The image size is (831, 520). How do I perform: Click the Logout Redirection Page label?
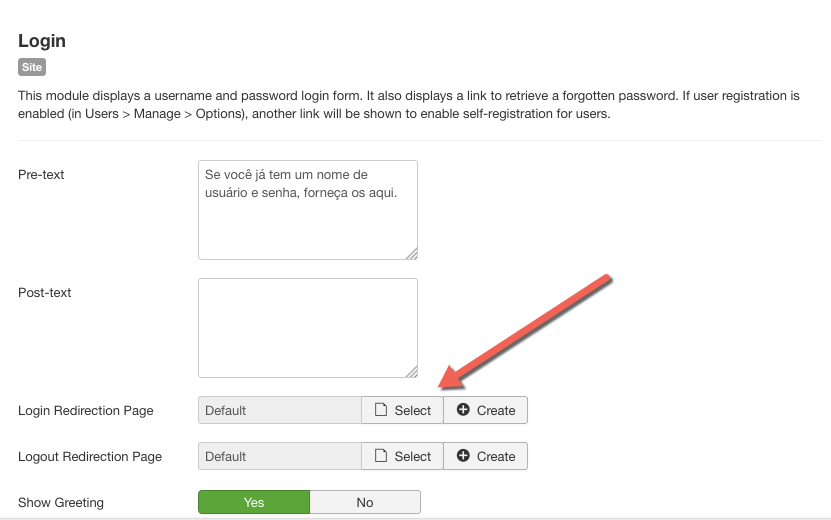(90, 457)
